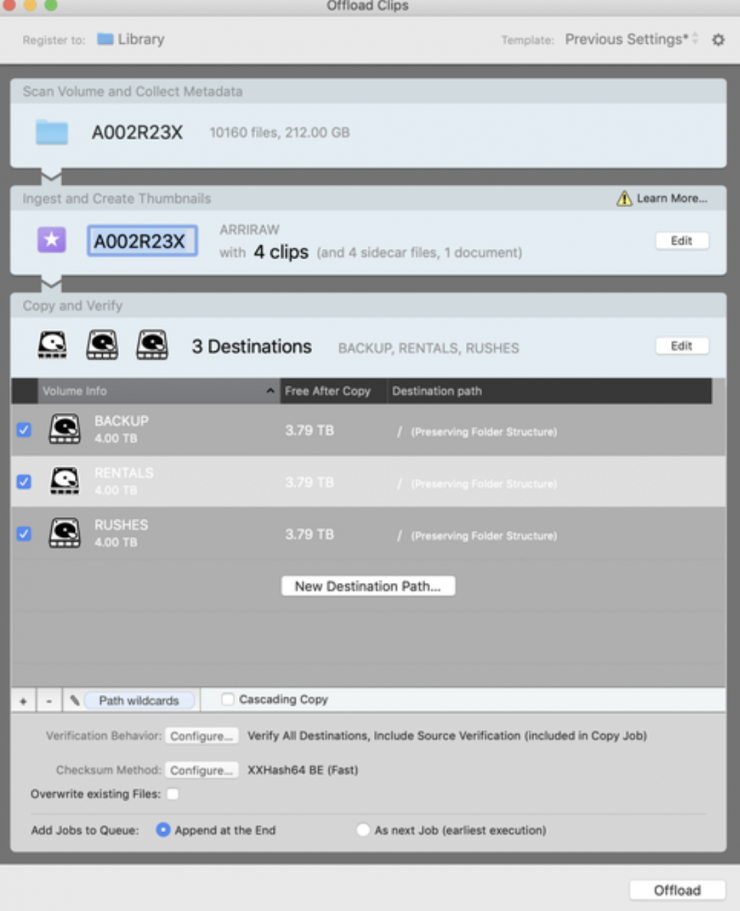Click the RUSHES drive icon in list
740x911 pixels.
(65, 533)
